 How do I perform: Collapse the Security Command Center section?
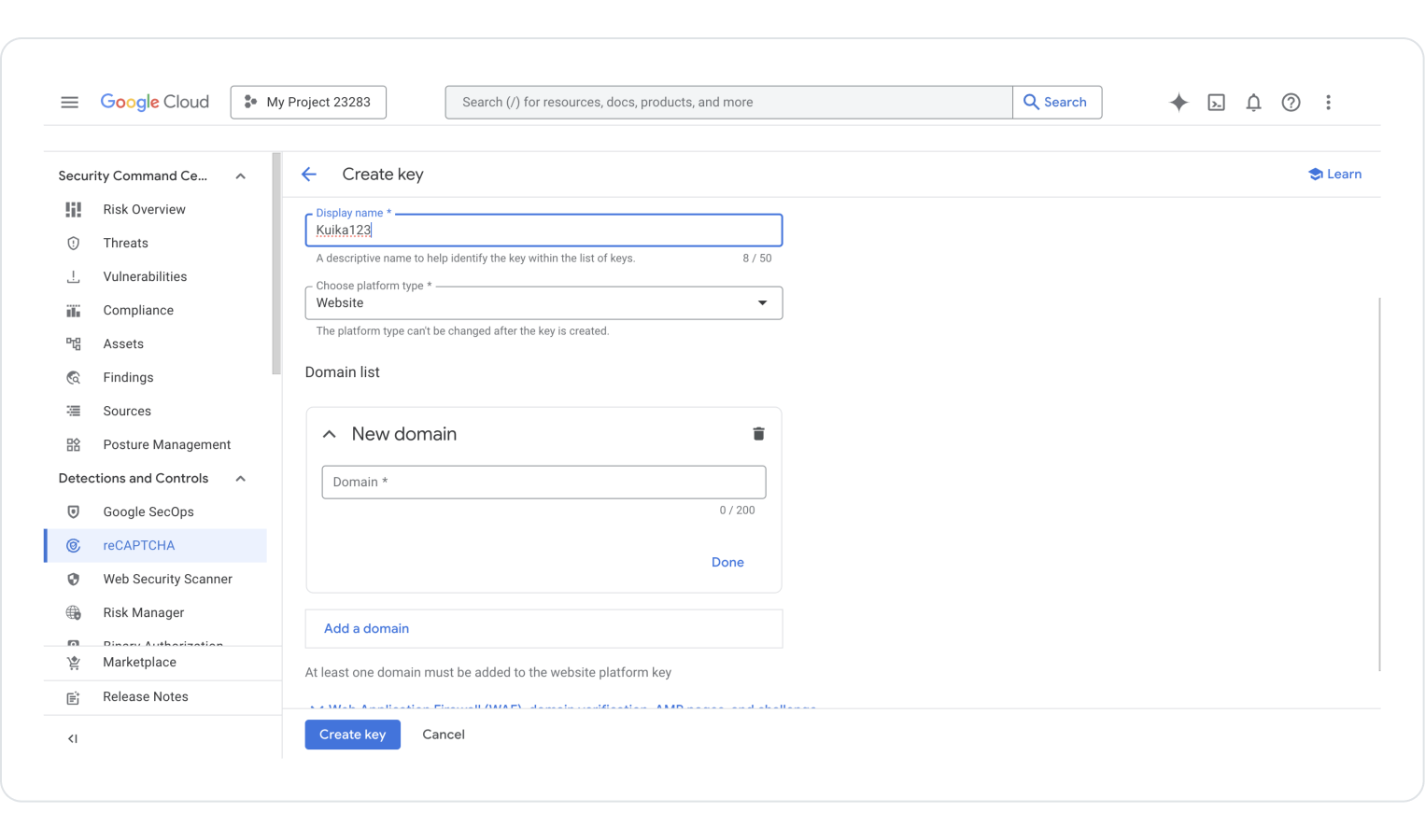click(x=241, y=176)
